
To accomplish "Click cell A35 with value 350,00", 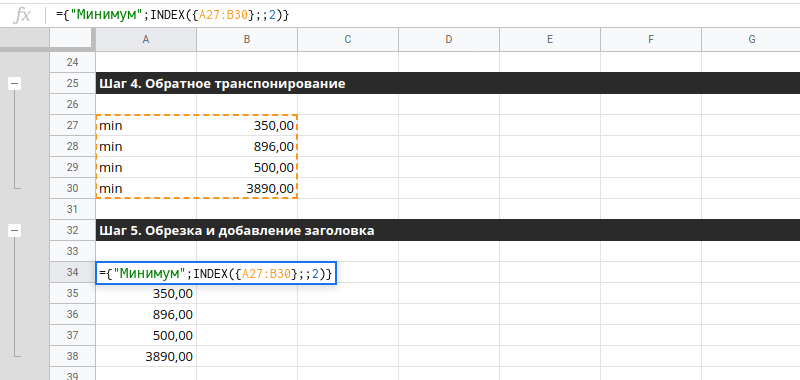I will coord(146,293).
